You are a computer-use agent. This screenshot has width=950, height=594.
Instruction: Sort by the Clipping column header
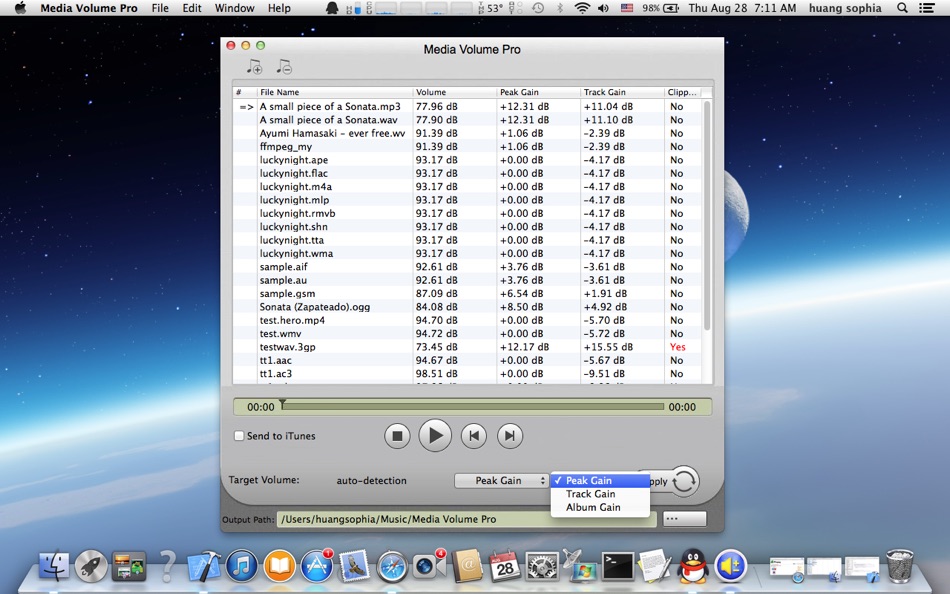coord(683,92)
